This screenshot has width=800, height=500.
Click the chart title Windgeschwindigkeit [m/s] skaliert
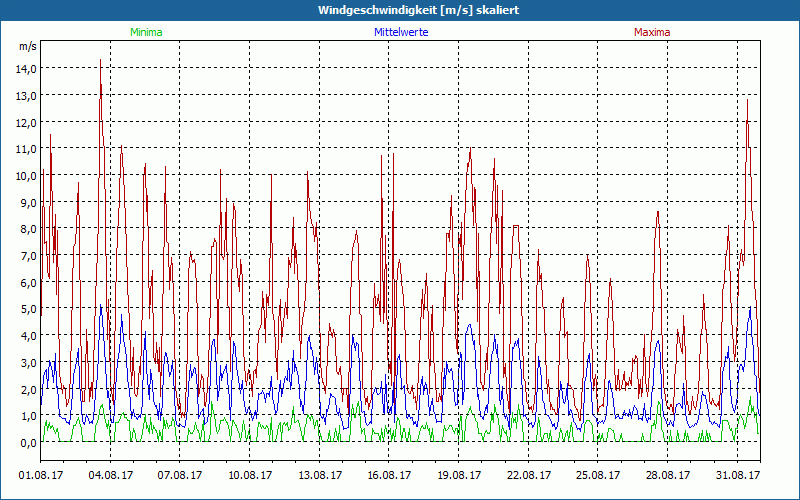point(418,10)
